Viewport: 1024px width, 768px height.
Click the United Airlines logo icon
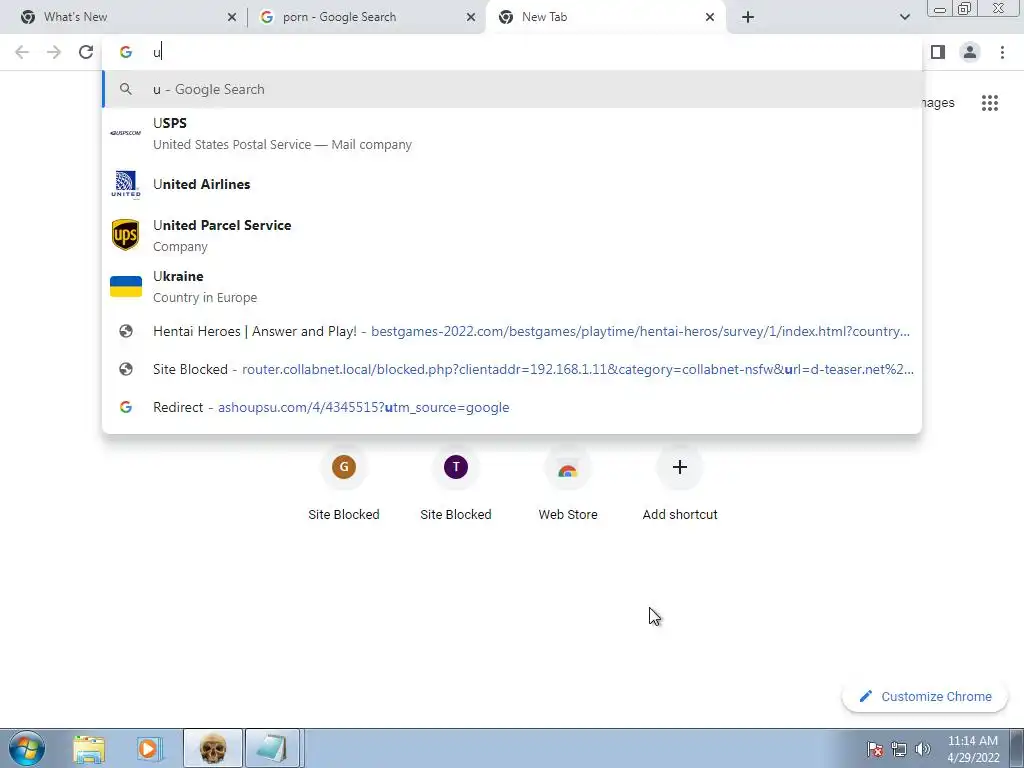(x=125, y=184)
